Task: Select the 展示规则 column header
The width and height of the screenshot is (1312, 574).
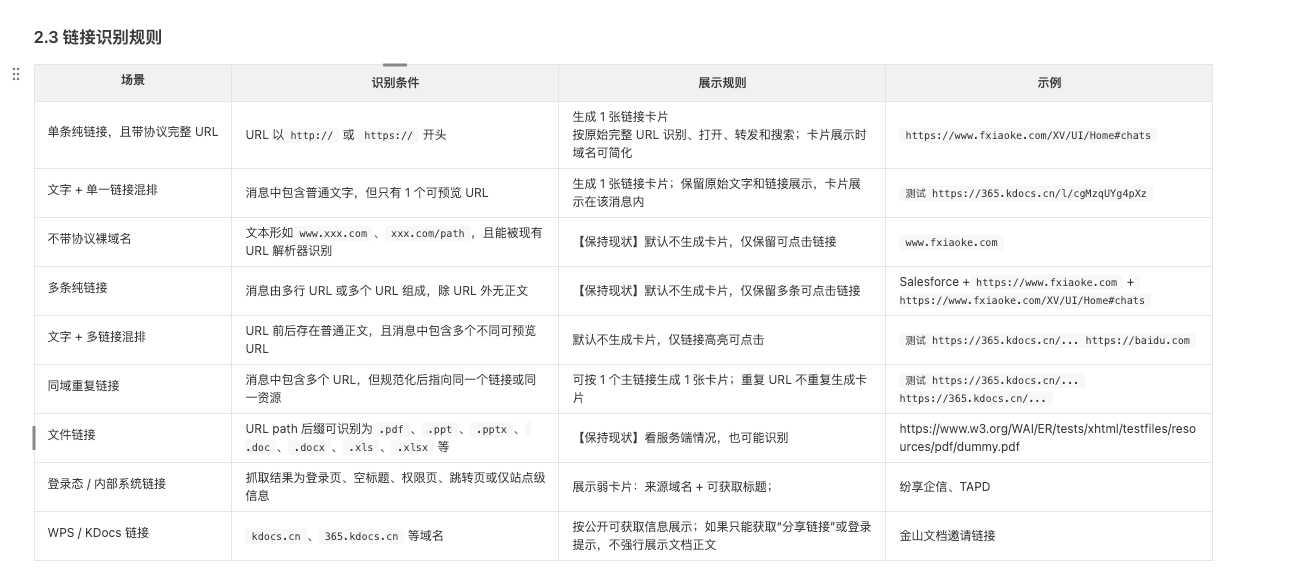Action: (x=722, y=83)
